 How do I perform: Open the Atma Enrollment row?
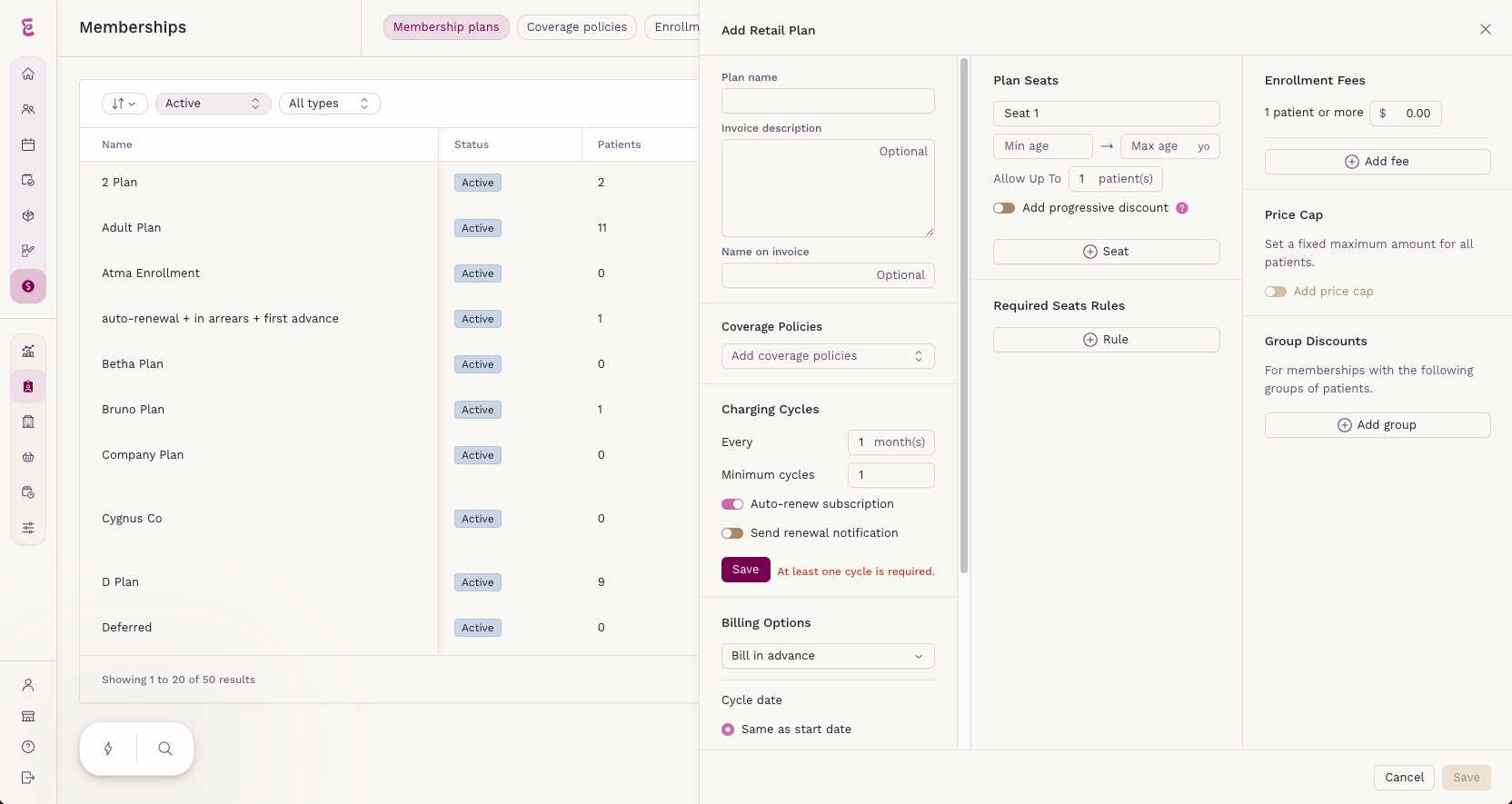point(389,273)
